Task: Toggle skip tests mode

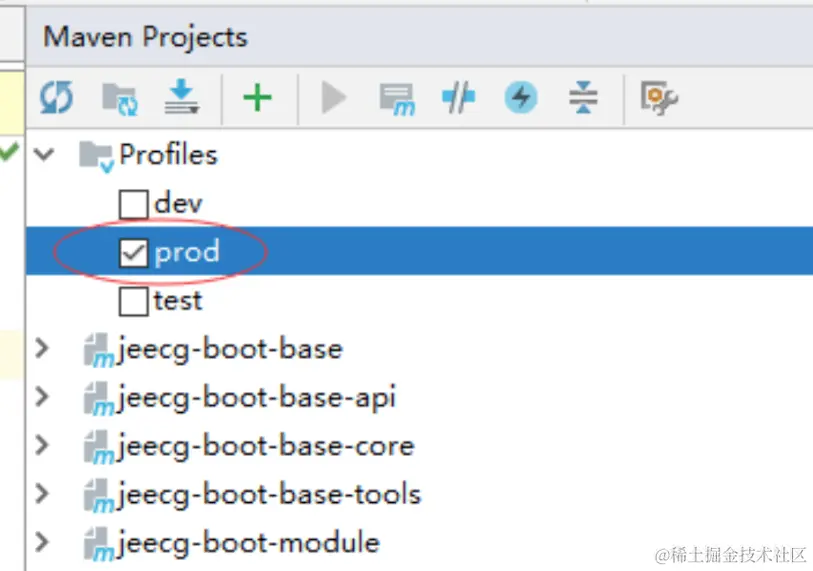Action: tap(521, 97)
